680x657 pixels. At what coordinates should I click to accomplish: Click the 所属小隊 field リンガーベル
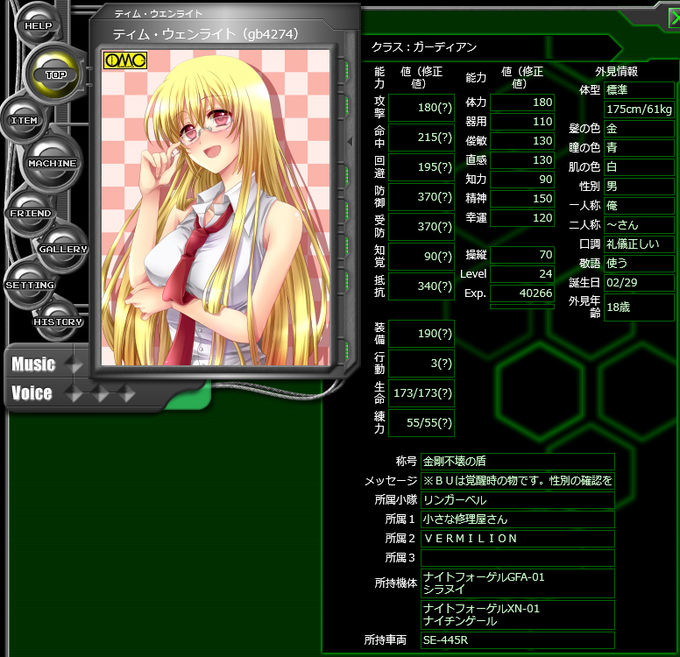pyautogui.click(x=517, y=500)
